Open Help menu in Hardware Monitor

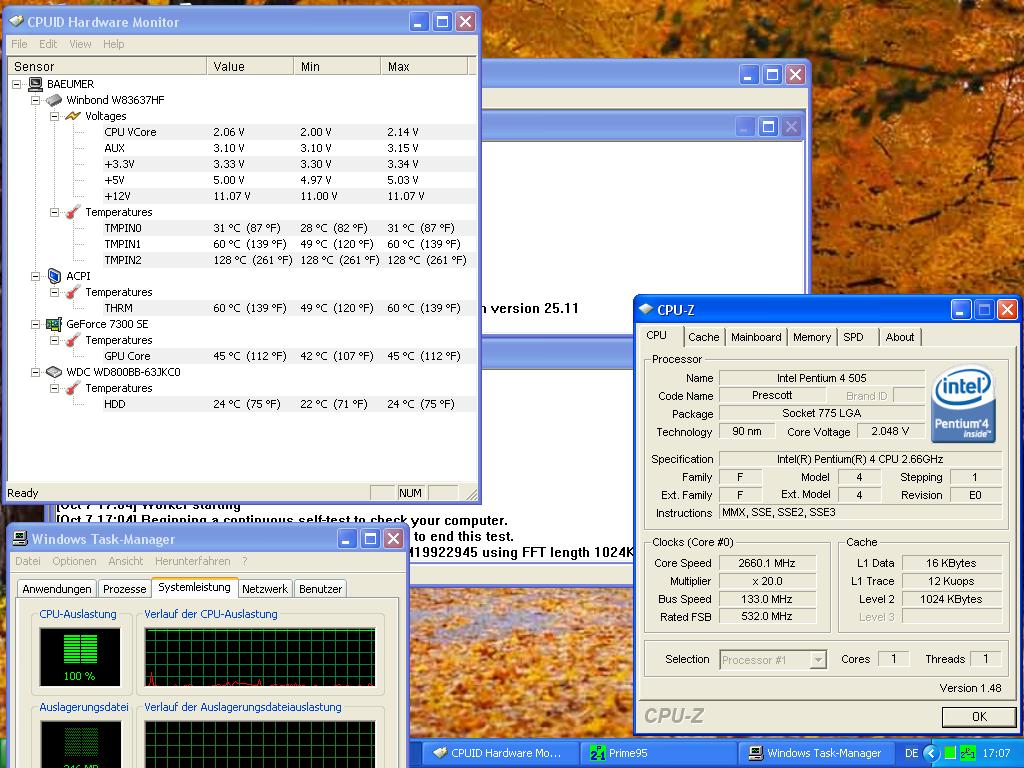113,44
